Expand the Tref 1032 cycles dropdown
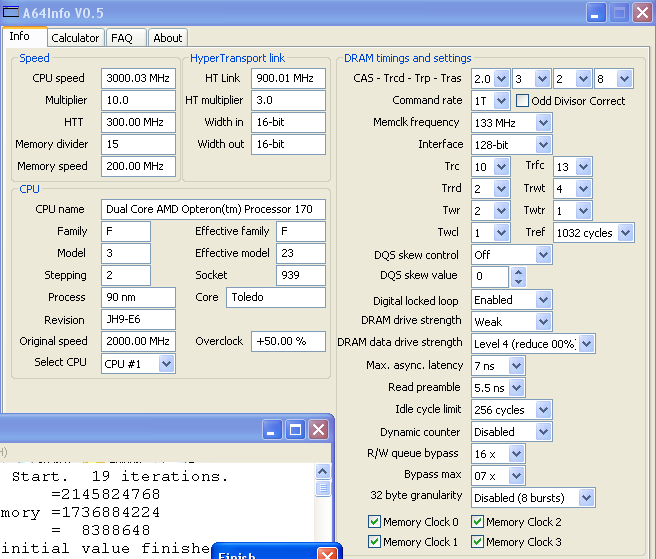 coord(625,233)
